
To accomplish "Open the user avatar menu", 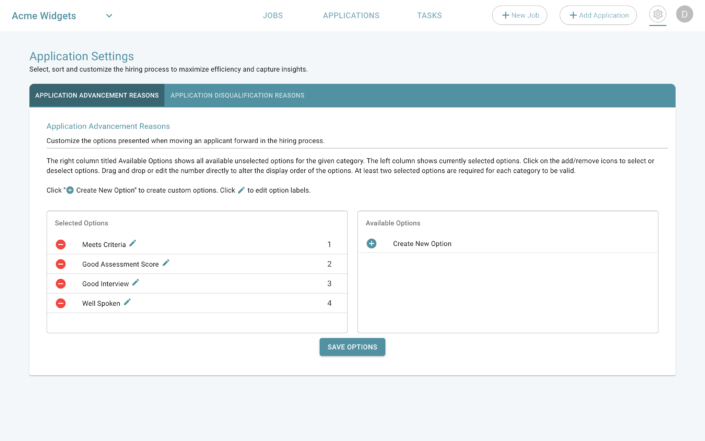I will pyautogui.click(x=684, y=15).
